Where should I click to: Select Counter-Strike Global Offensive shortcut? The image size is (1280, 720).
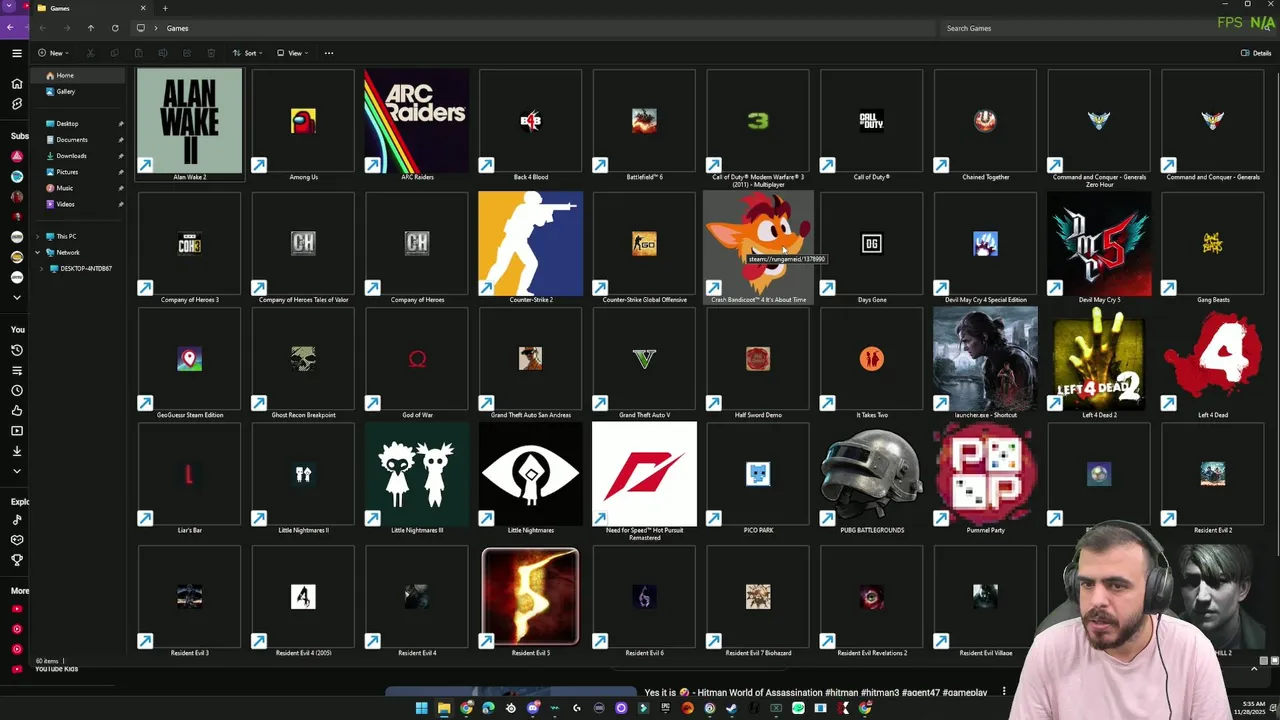click(644, 248)
